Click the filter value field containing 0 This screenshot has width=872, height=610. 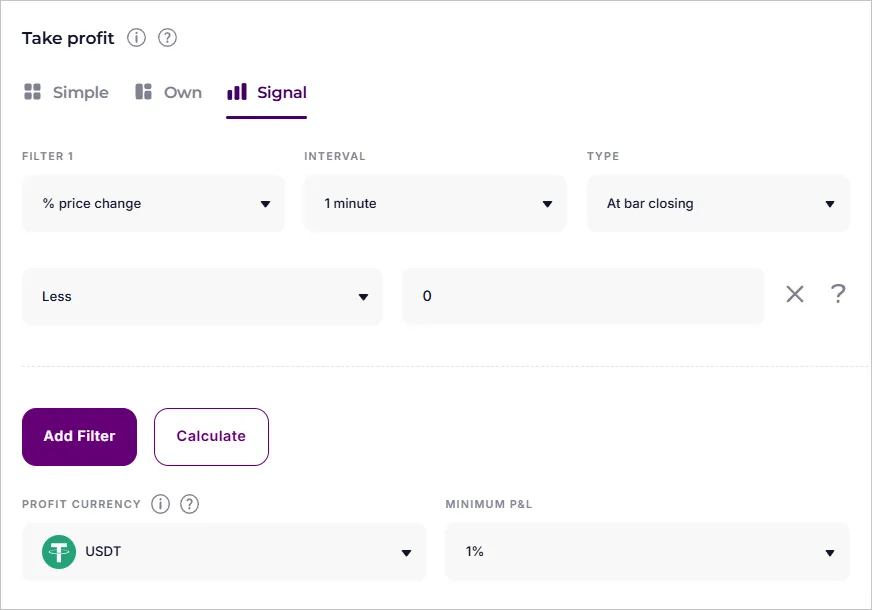pyautogui.click(x=583, y=296)
